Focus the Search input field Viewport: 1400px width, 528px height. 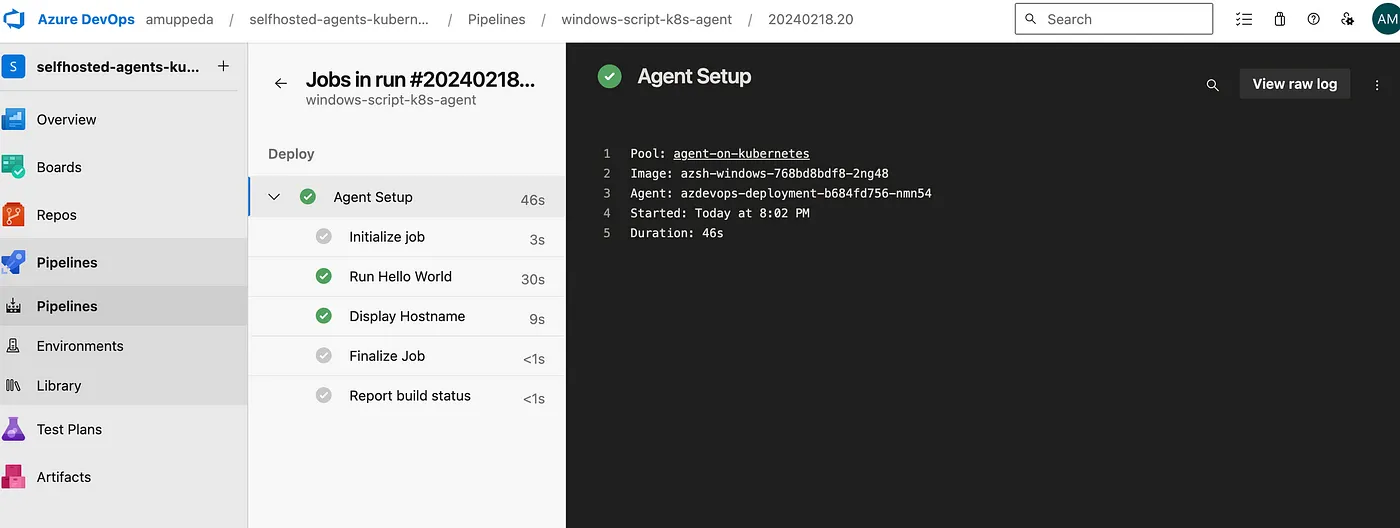(1113, 19)
